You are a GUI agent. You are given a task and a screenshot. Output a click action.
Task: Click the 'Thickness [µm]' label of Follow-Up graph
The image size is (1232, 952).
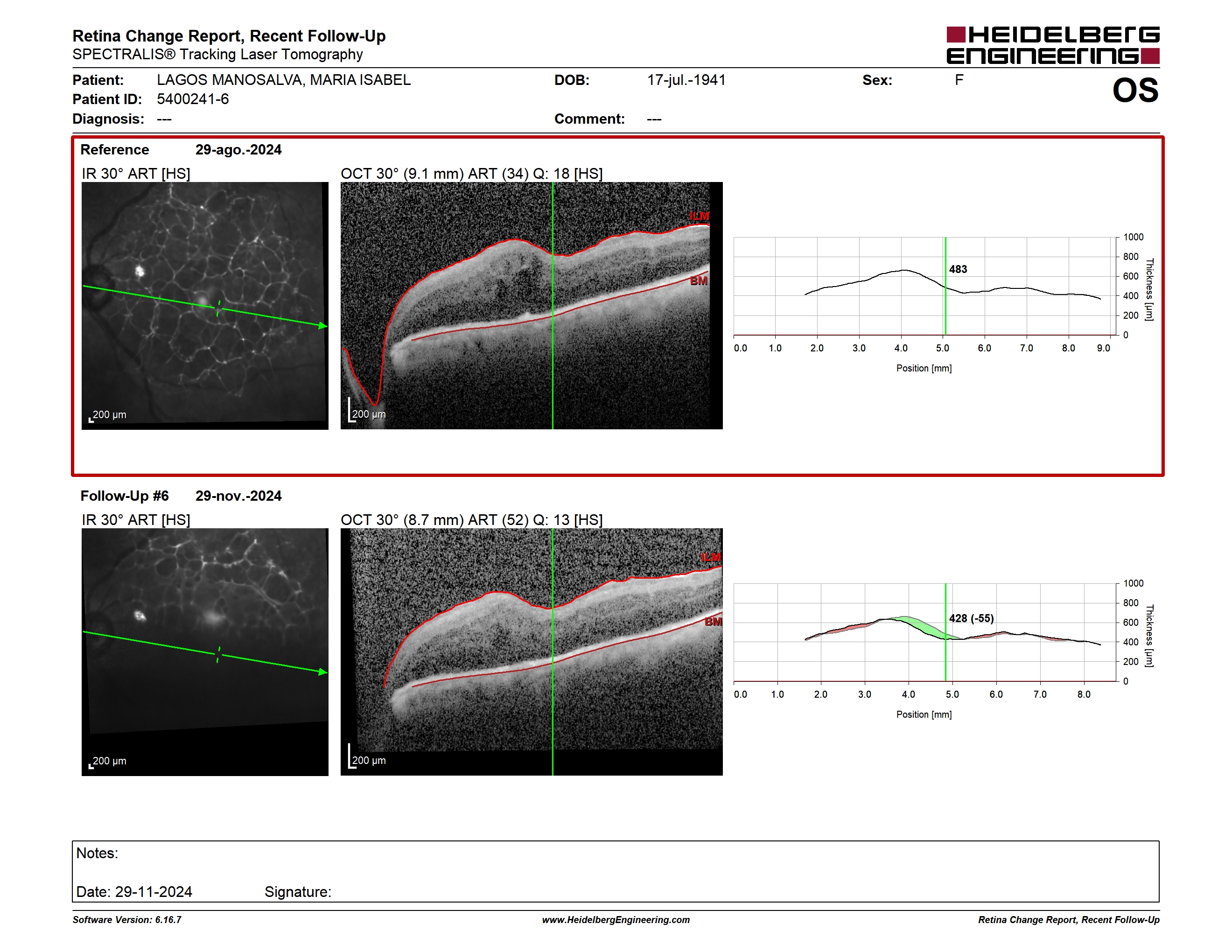tap(1149, 636)
